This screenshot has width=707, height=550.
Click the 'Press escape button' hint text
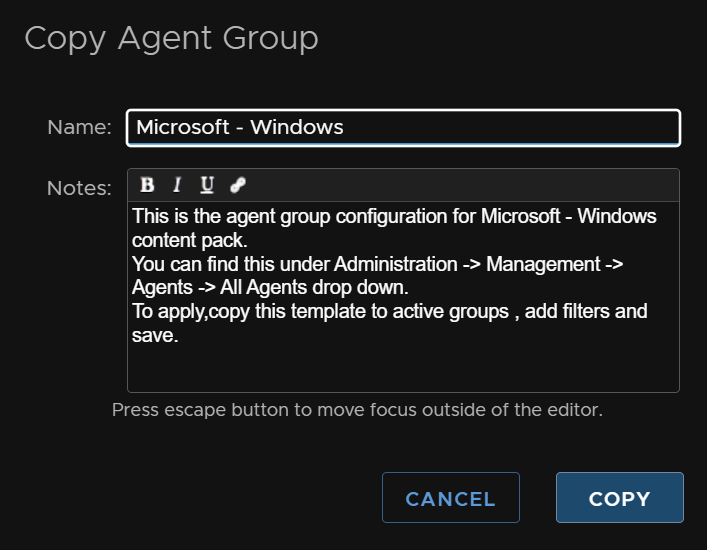coord(357,410)
